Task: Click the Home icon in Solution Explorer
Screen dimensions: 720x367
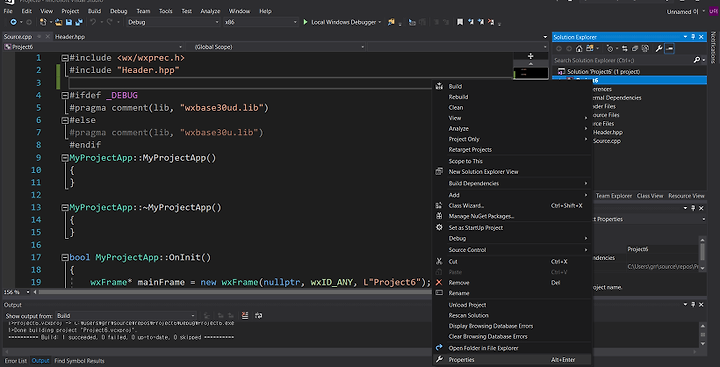Action: (579, 49)
